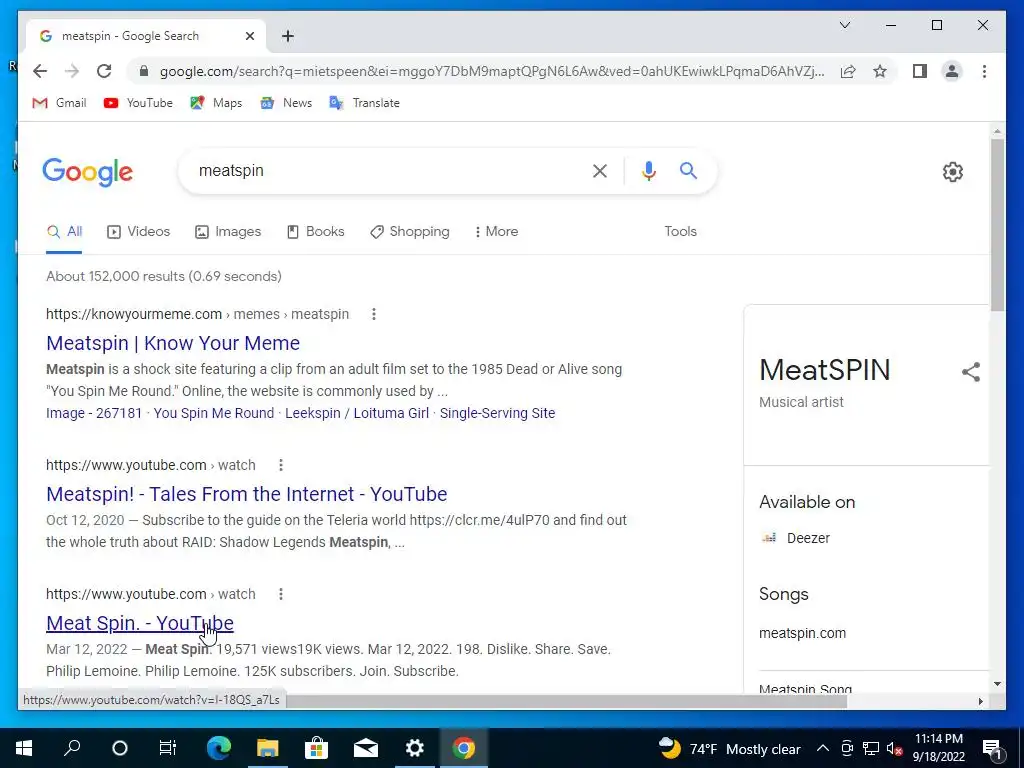View site information padlock icon
Viewport: 1024px width, 768px height.
click(x=144, y=71)
